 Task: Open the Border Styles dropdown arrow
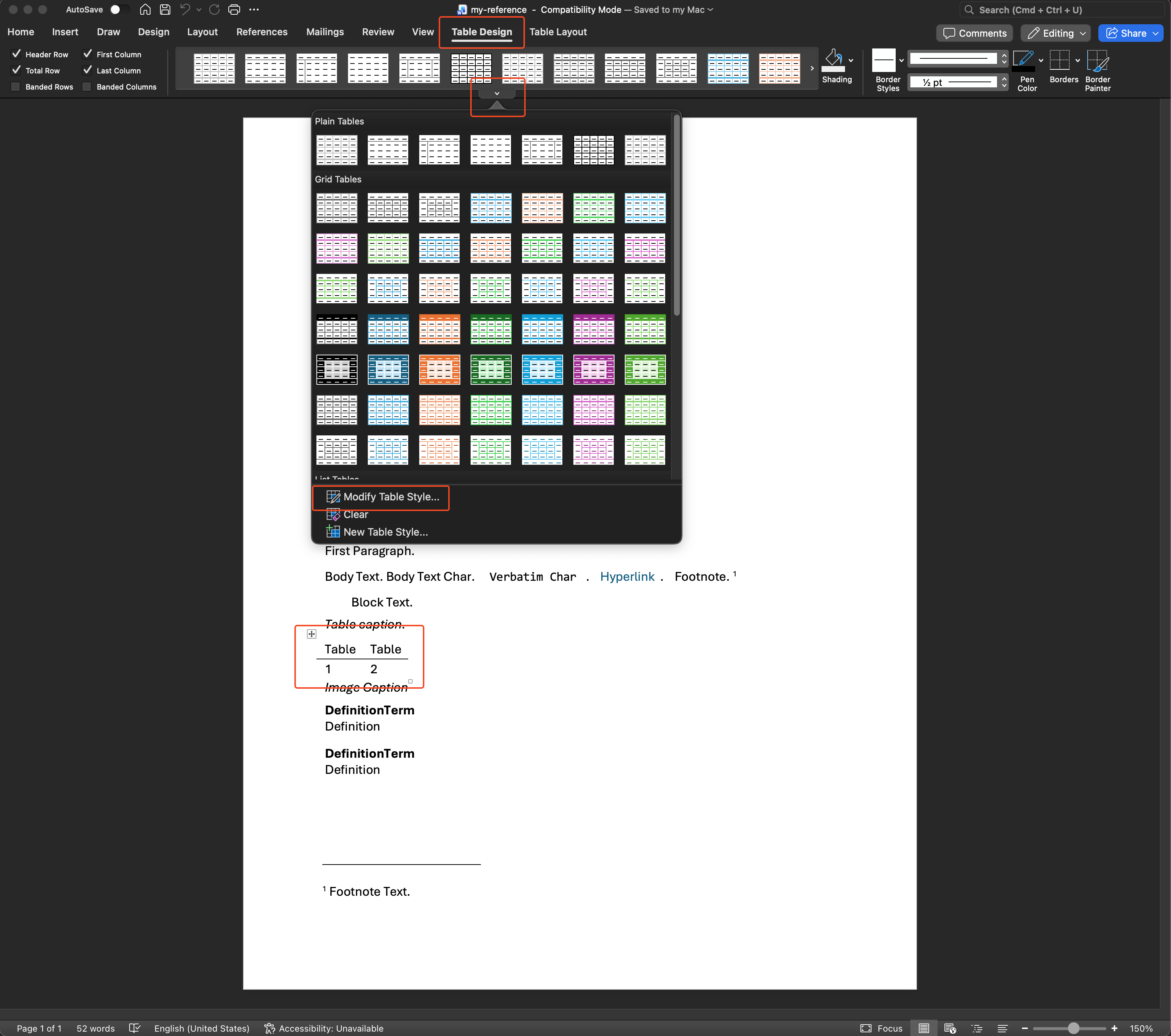pos(901,60)
